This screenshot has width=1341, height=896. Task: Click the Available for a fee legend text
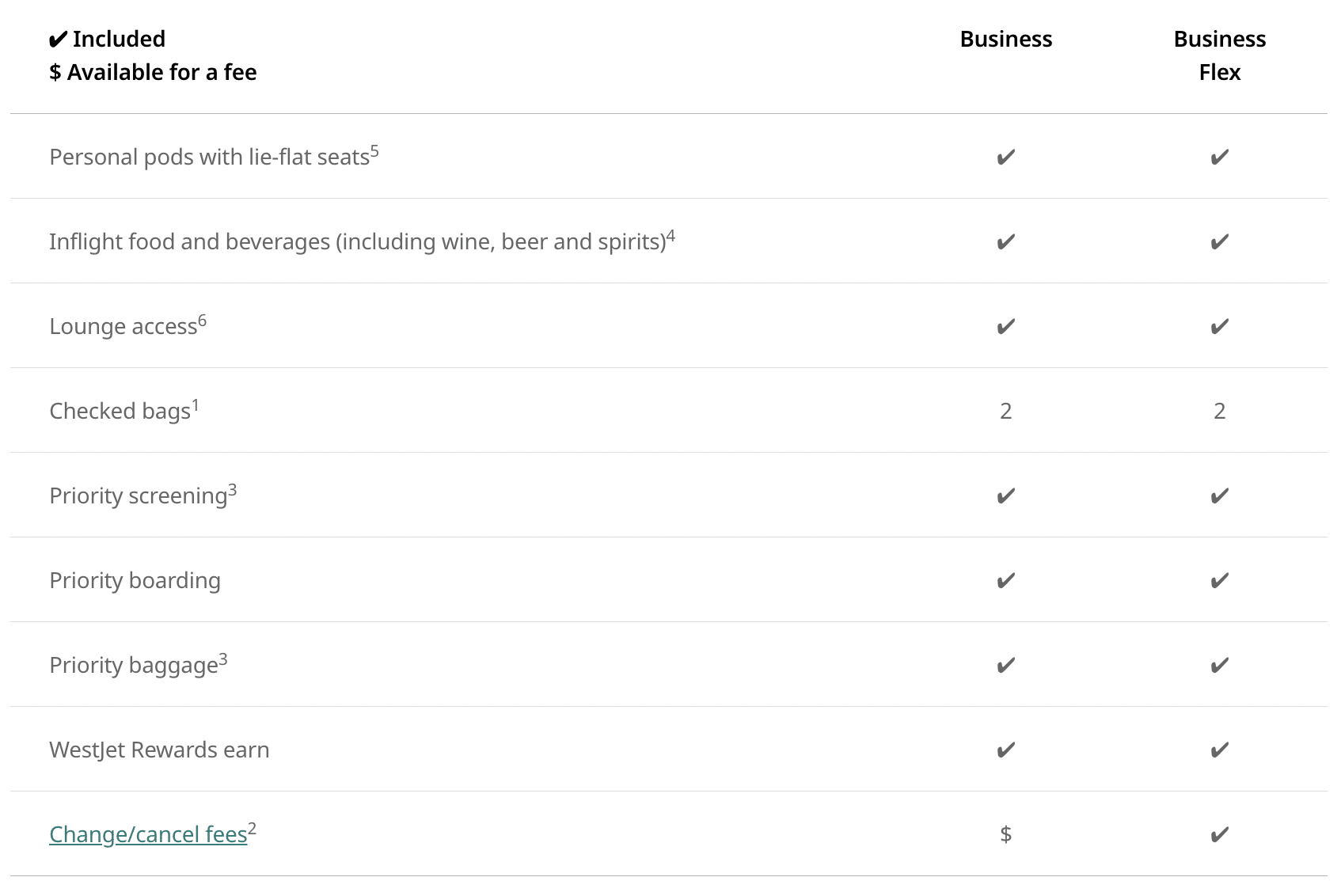tap(161, 72)
